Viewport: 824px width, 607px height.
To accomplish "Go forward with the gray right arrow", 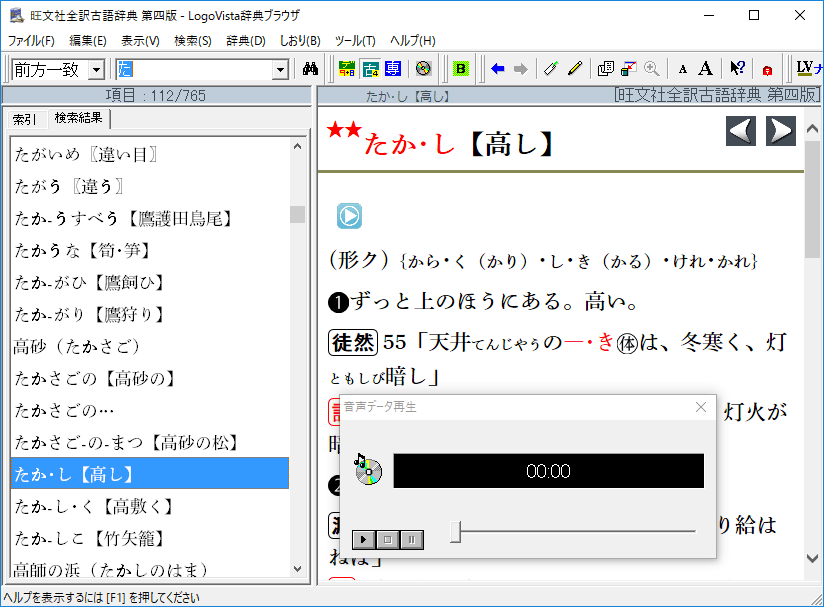I will point(520,68).
